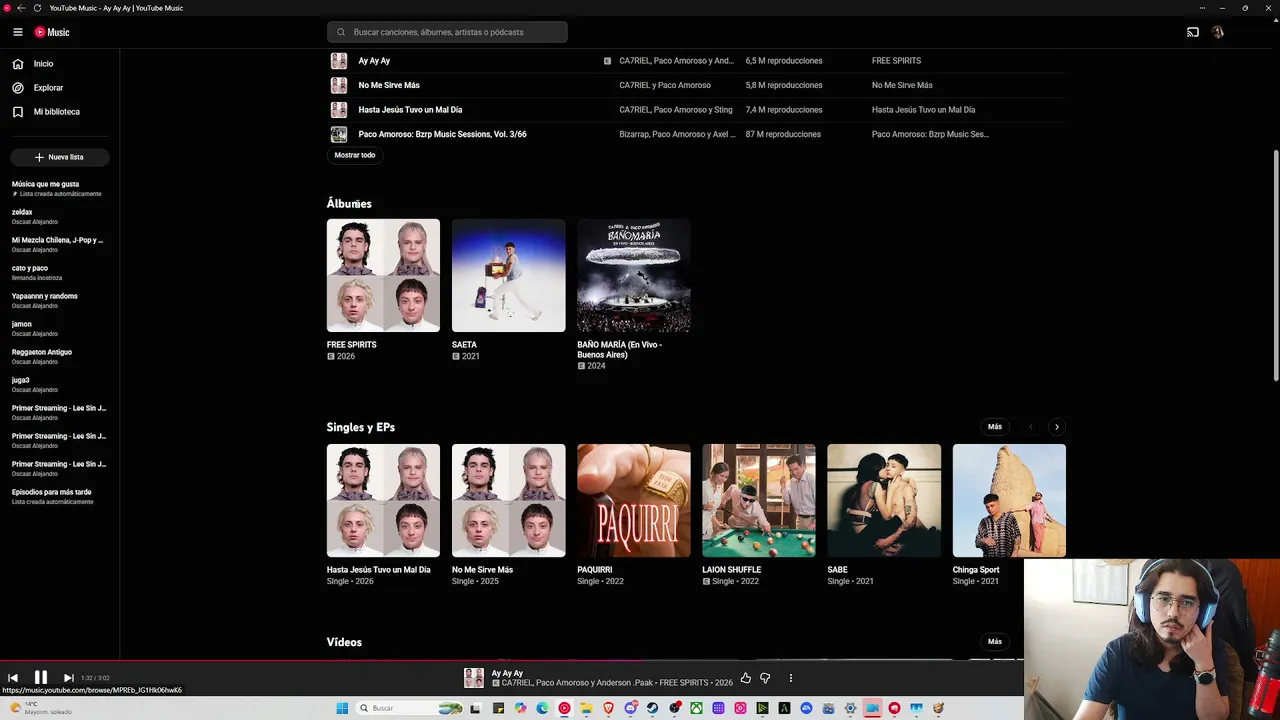The height and width of the screenshot is (720, 1280).
Task: Open the account avatar menu
Action: point(1217,32)
